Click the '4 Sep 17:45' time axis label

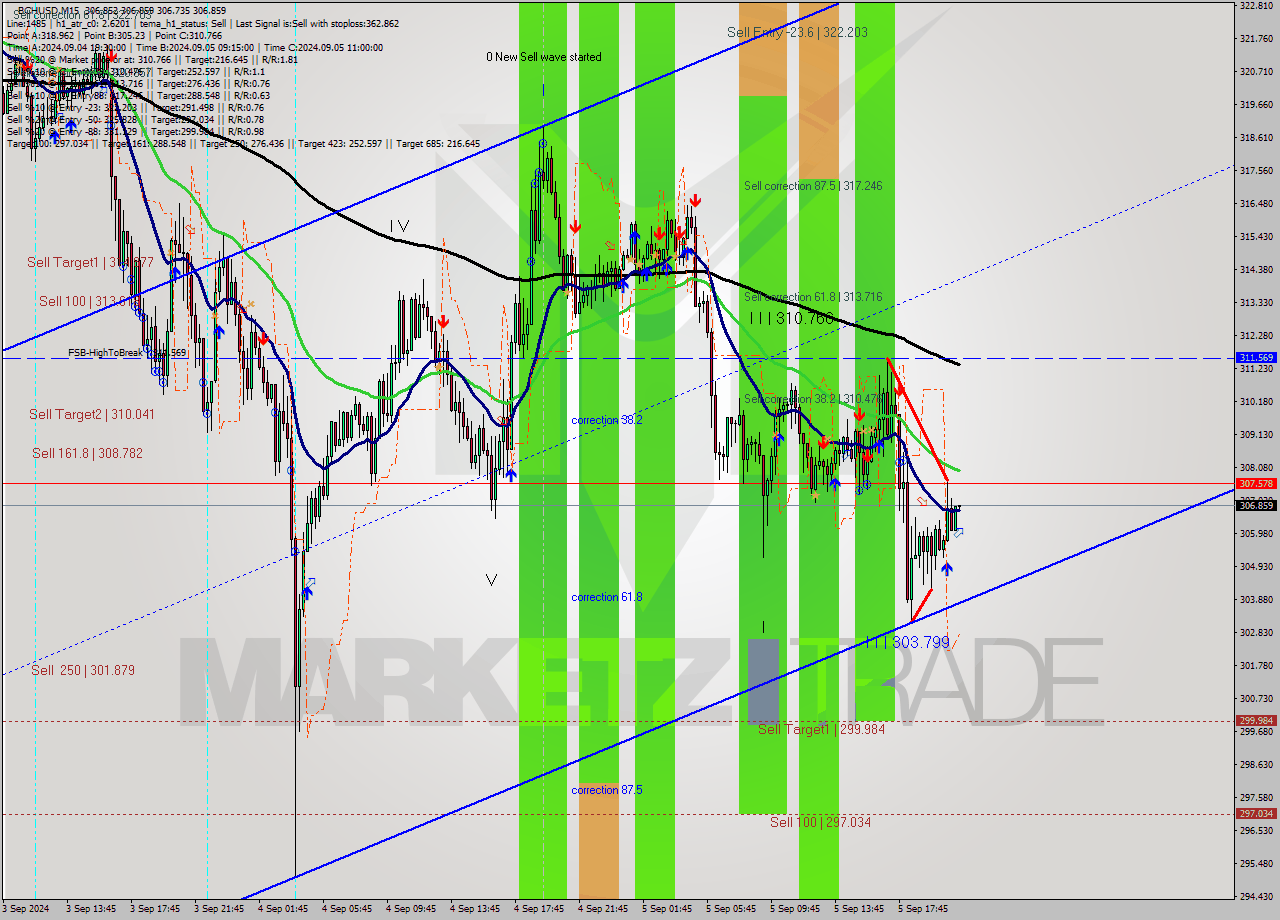pos(540,909)
